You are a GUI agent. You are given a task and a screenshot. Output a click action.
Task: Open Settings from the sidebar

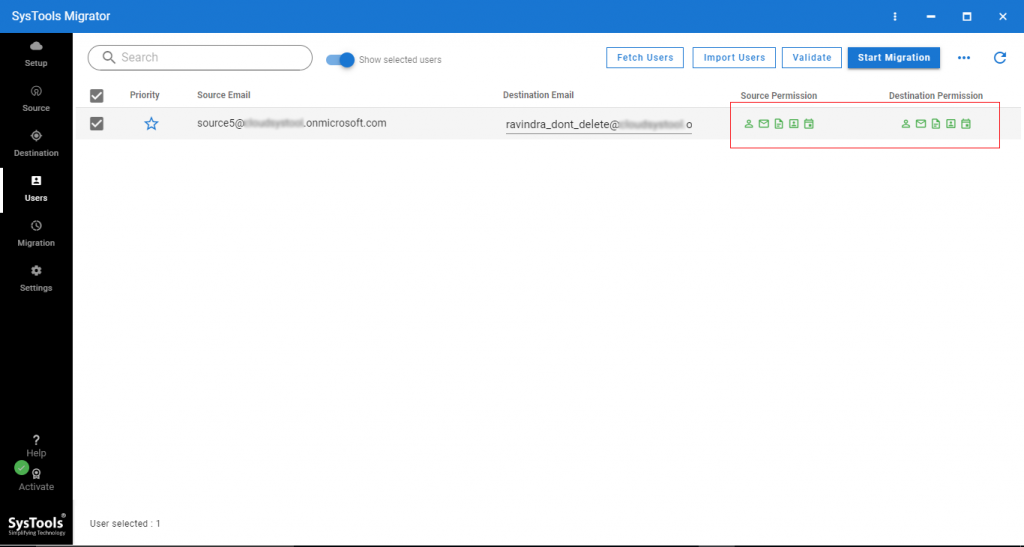(36, 279)
